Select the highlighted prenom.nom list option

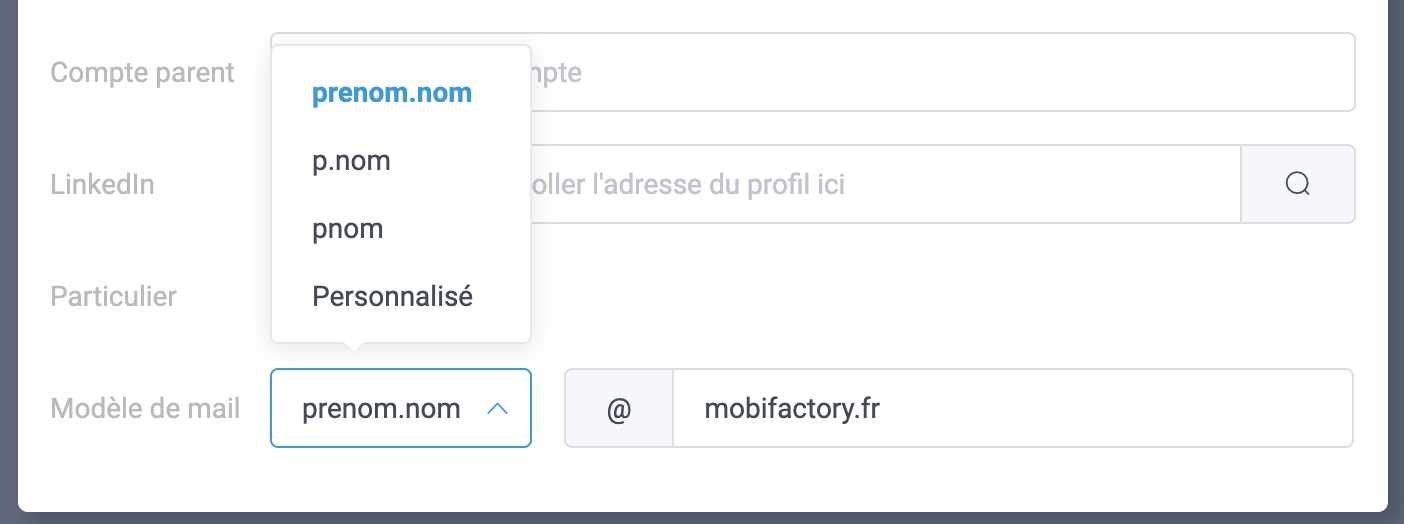click(x=391, y=94)
